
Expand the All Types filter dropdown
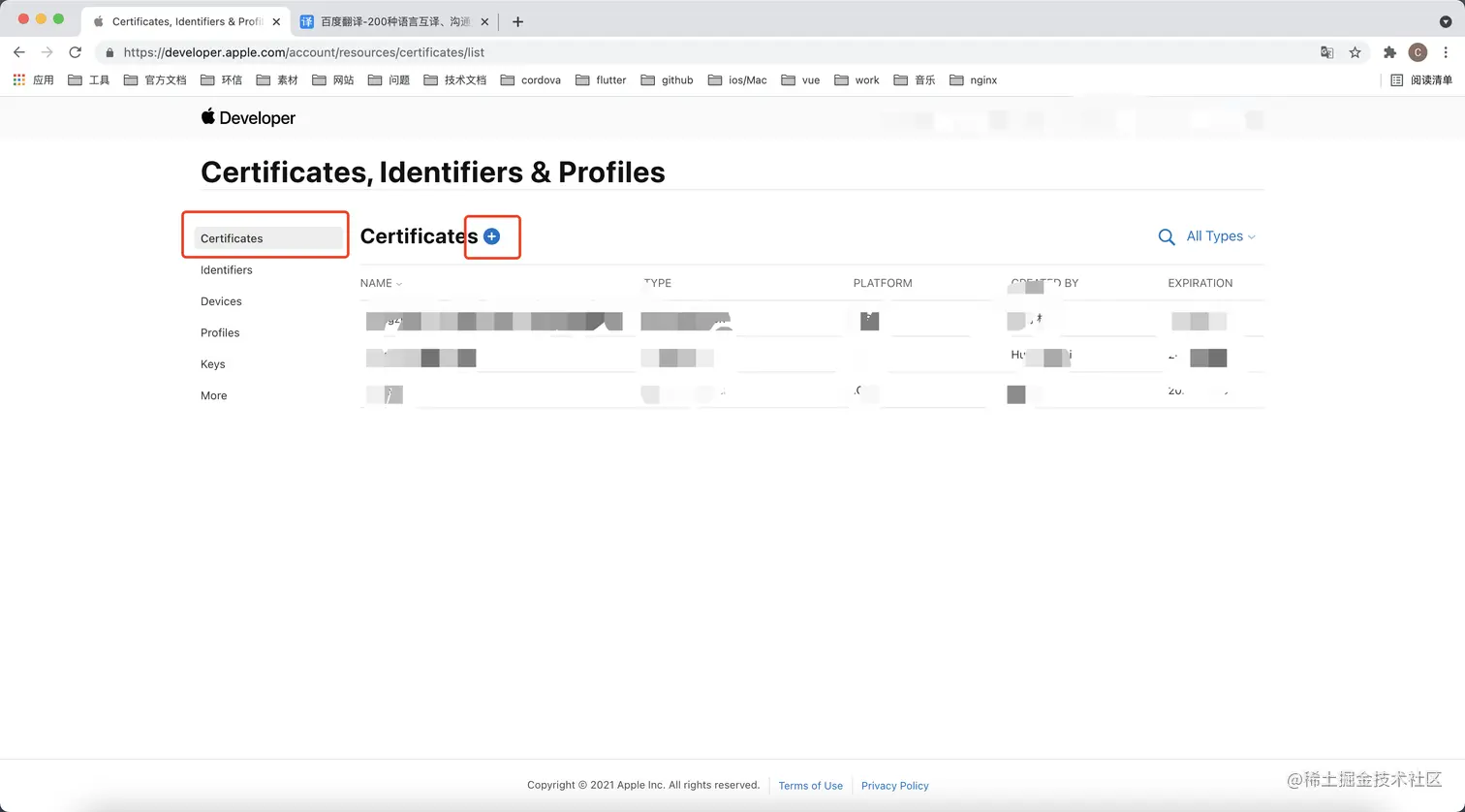coord(1221,236)
